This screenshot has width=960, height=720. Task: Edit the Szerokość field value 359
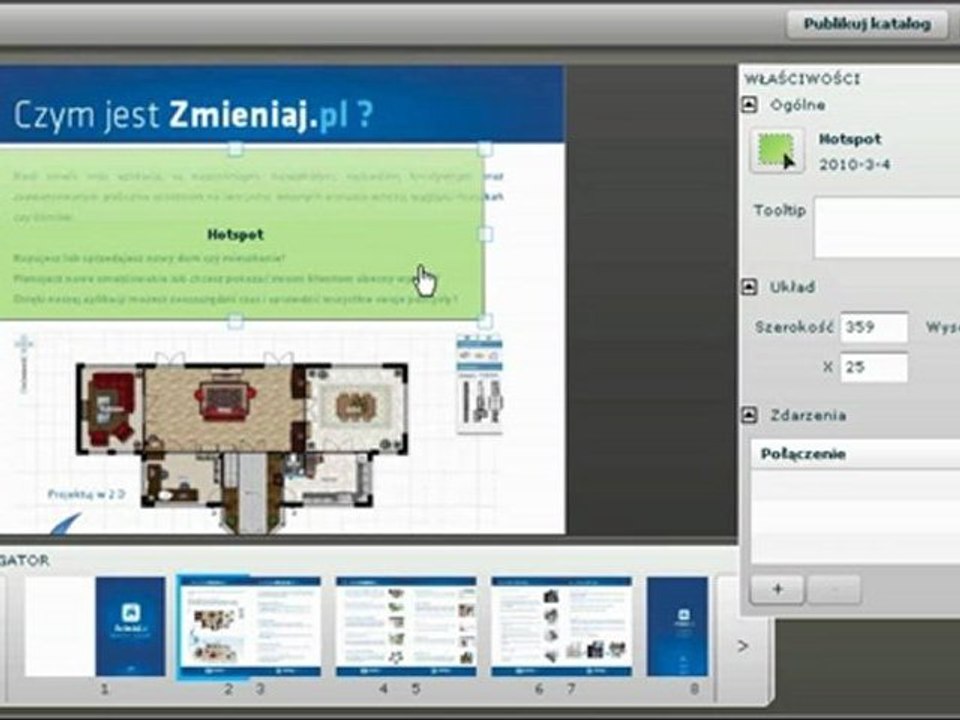pyautogui.click(x=874, y=327)
